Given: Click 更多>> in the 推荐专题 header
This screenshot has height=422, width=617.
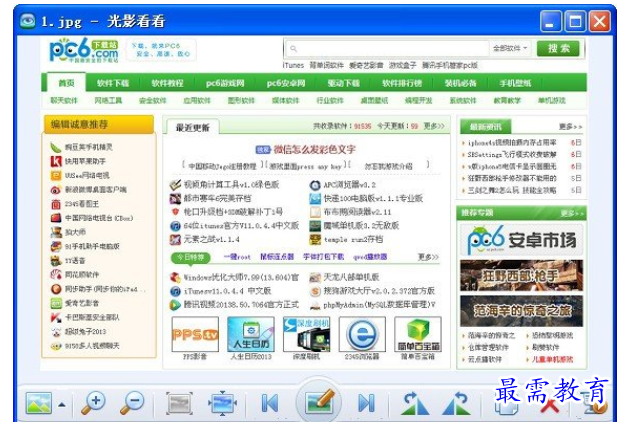Looking at the screenshot, I should [x=572, y=213].
